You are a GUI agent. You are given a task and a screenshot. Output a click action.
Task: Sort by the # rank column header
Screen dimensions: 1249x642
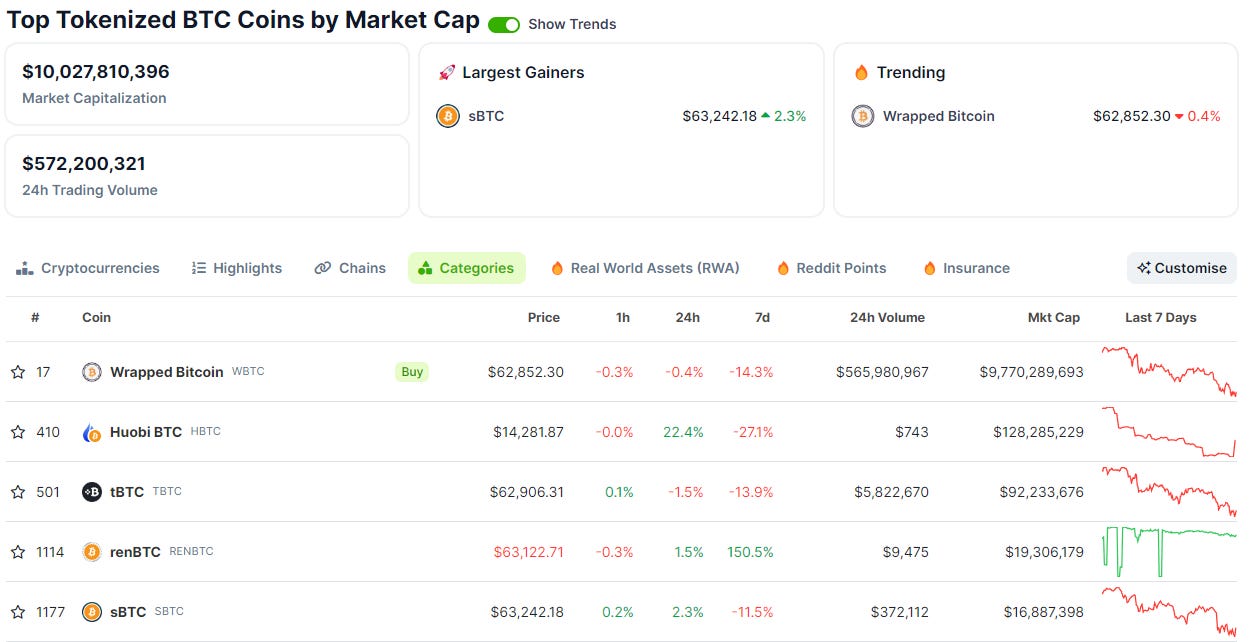point(35,317)
